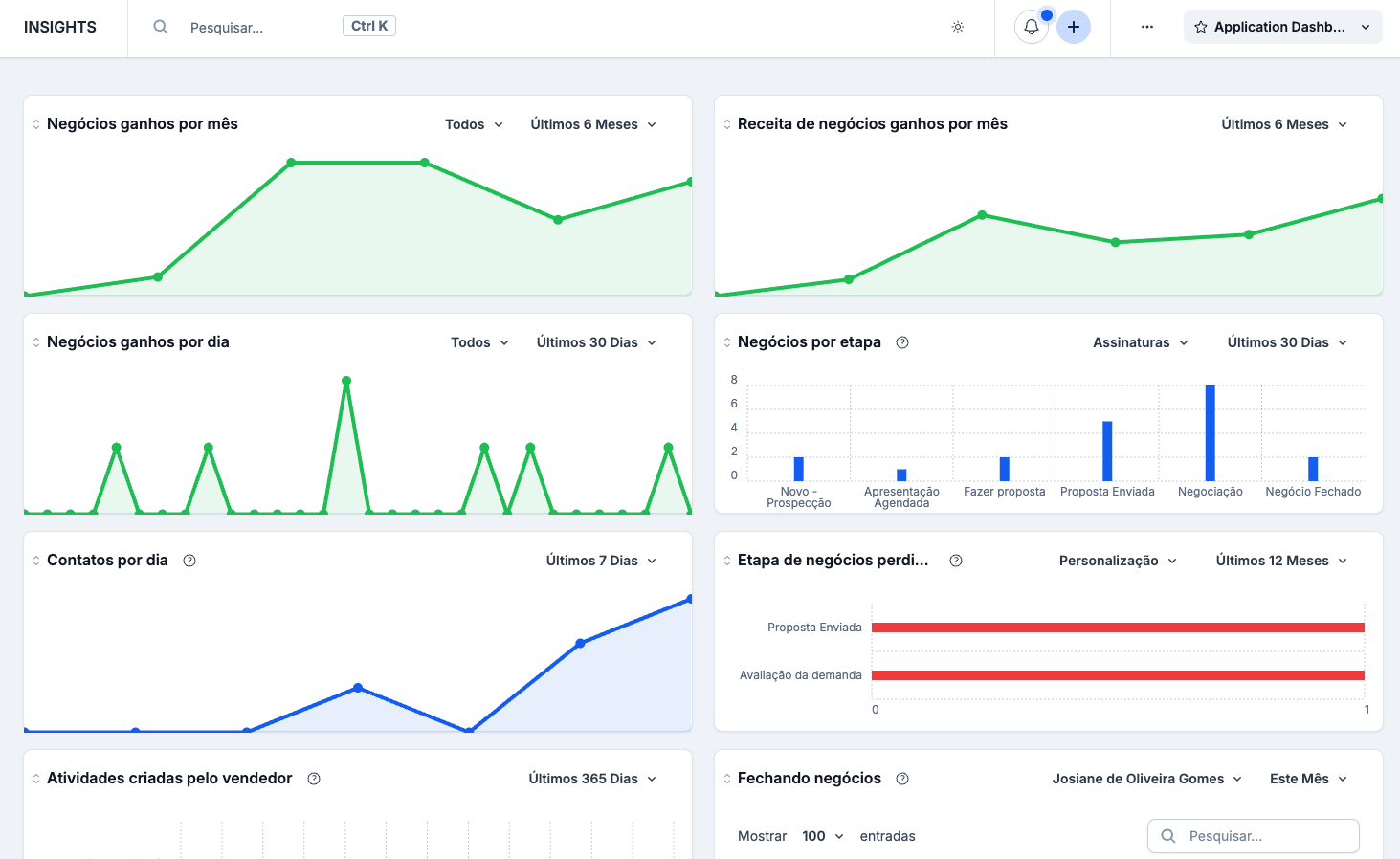Toggle light theme sun icon
This screenshot has width=1400, height=859.
point(958,27)
